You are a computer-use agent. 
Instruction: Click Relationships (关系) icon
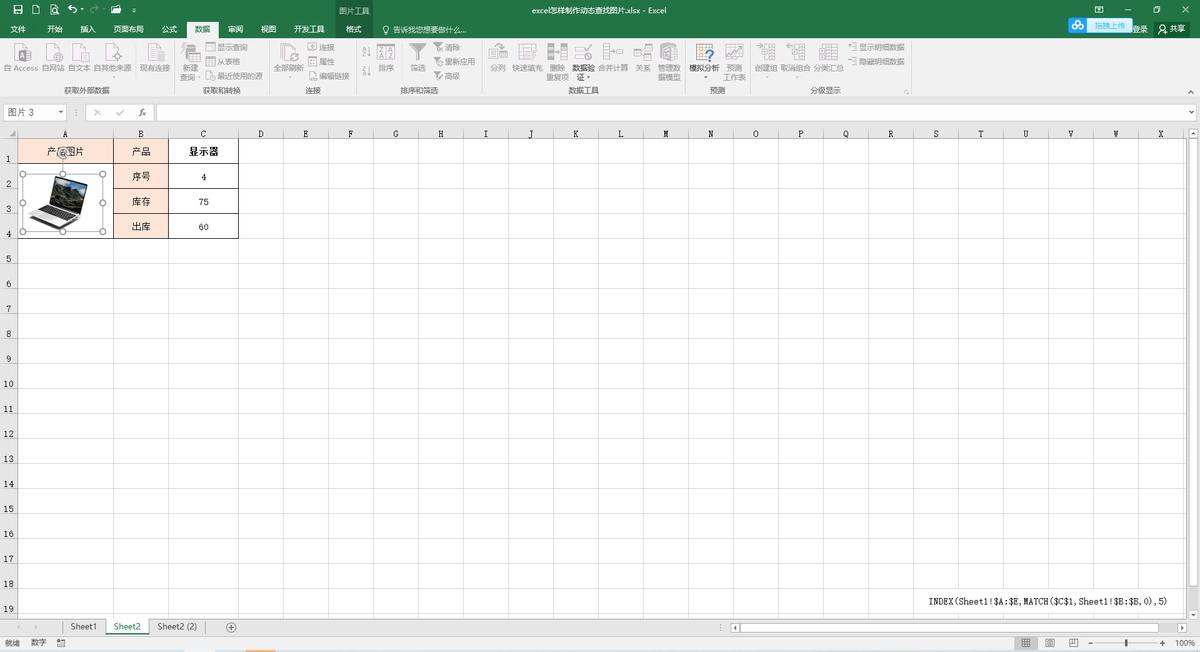click(x=643, y=58)
